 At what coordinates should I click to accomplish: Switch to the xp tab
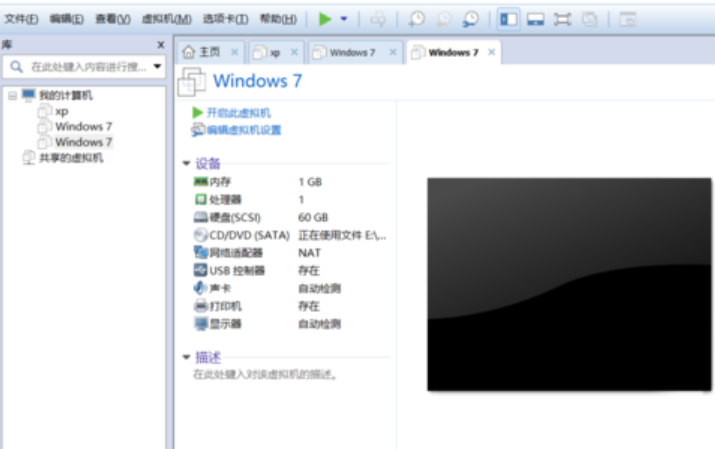(x=275, y=53)
